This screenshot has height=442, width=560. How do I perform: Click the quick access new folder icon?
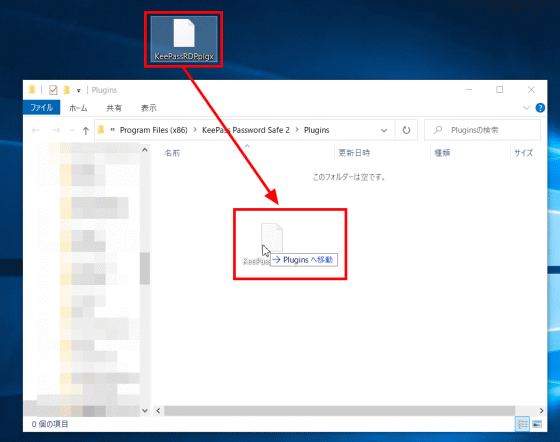click(66, 90)
